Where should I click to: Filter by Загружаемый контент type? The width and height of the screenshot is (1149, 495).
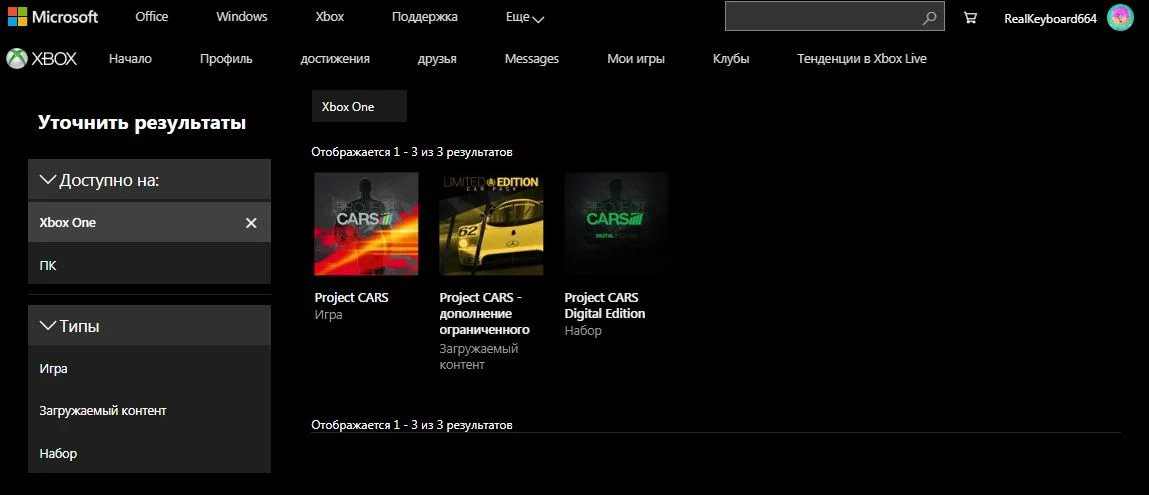tap(149, 411)
